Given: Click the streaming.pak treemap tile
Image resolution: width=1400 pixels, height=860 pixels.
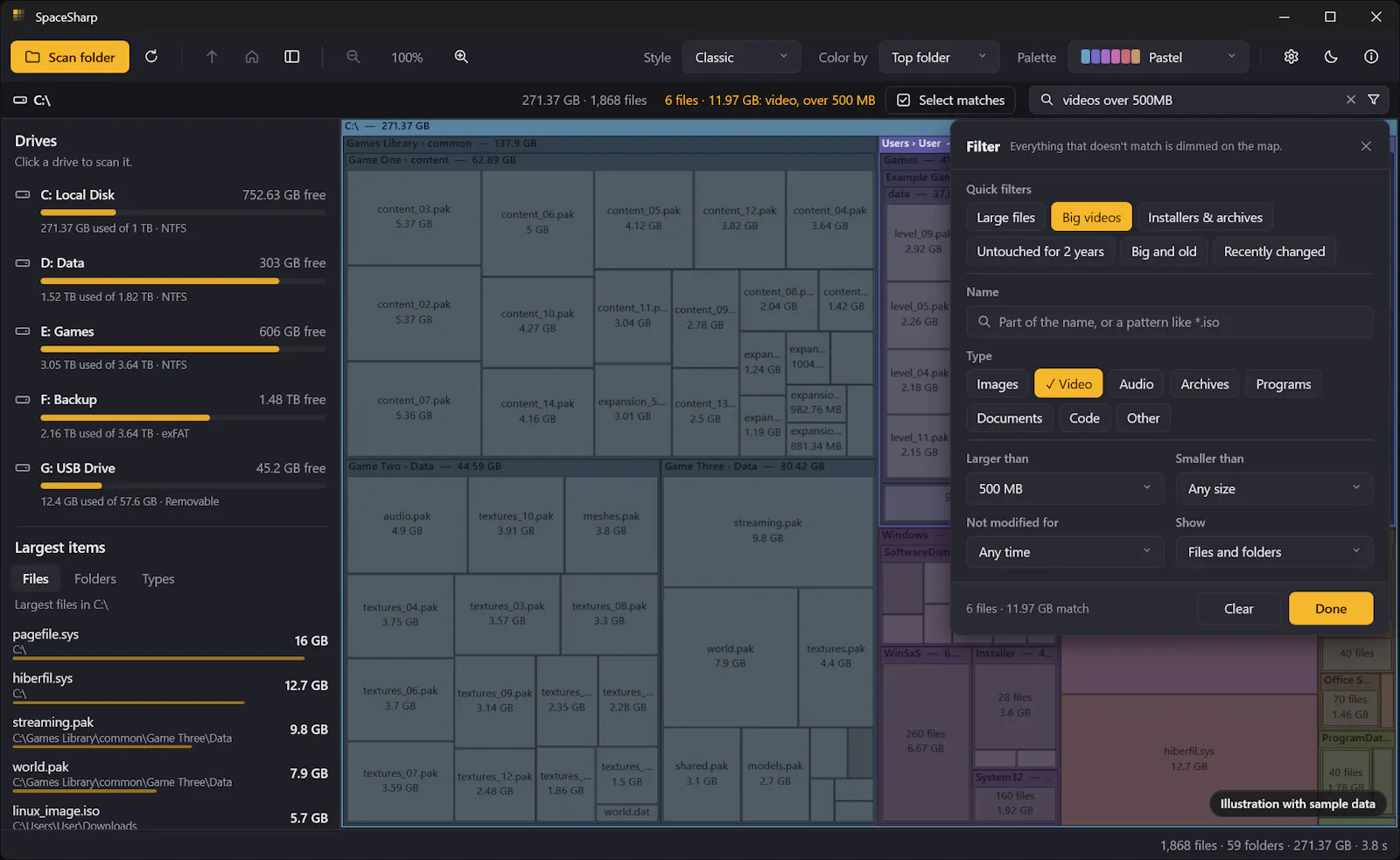Looking at the screenshot, I should coord(767,531).
